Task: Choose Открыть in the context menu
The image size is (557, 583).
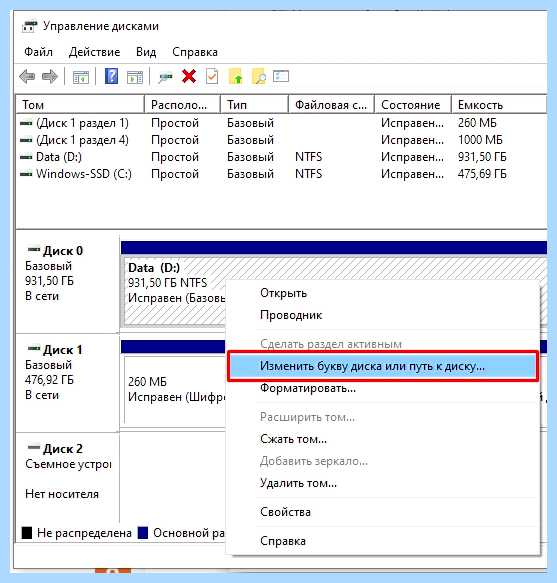Action: [383, 293]
